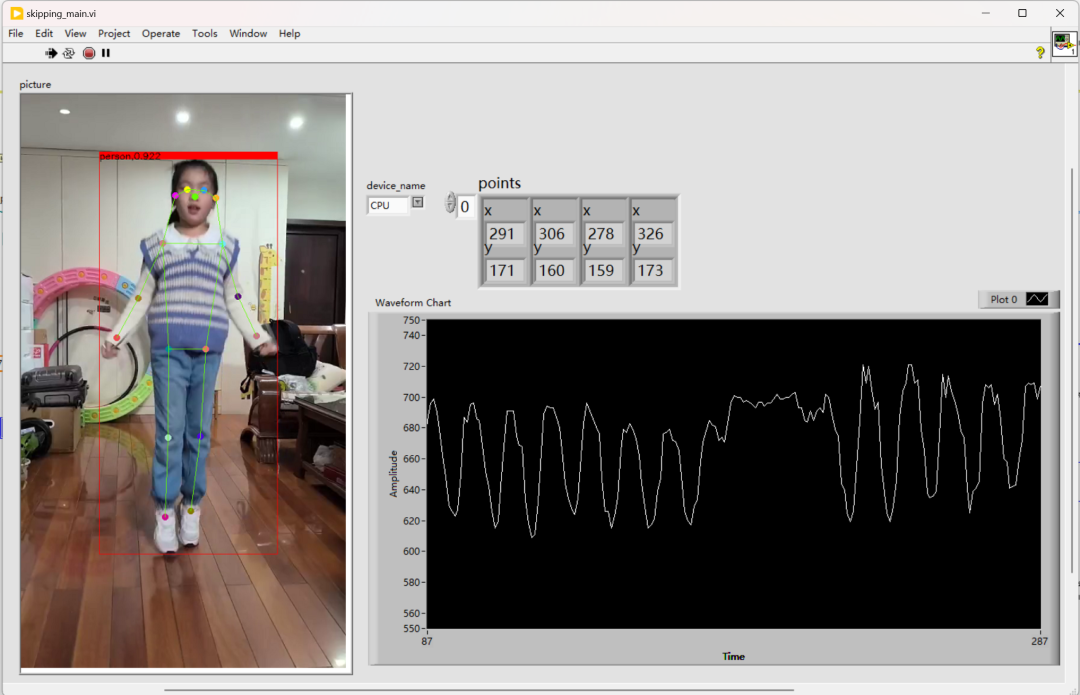The height and width of the screenshot is (695, 1080).
Task: Open the Window menu
Action: [x=248, y=33]
